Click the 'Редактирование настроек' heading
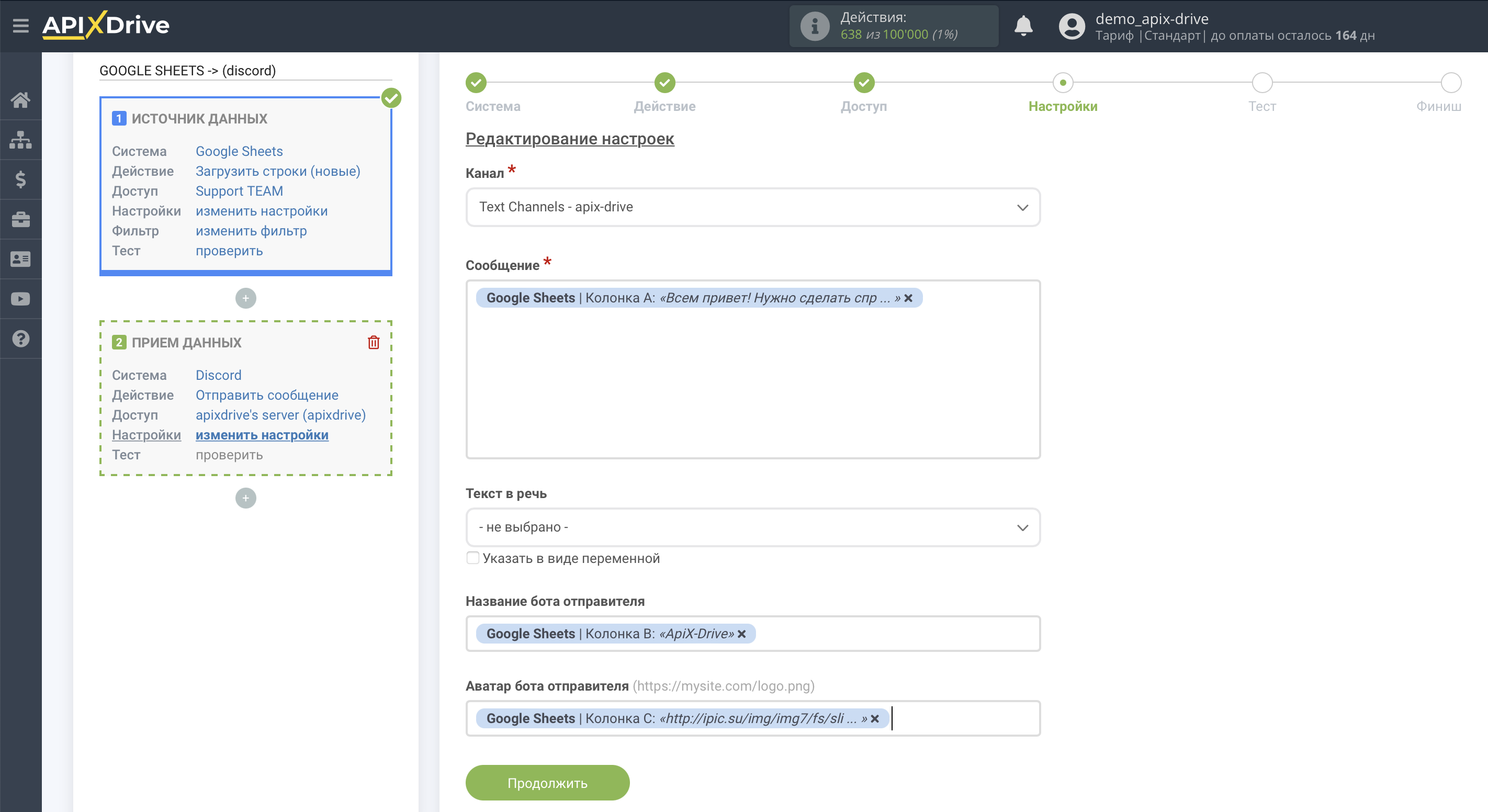 (570, 139)
